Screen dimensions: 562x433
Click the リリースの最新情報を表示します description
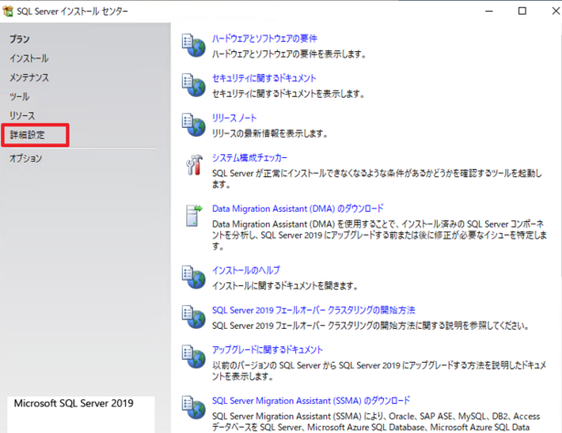tap(270, 134)
